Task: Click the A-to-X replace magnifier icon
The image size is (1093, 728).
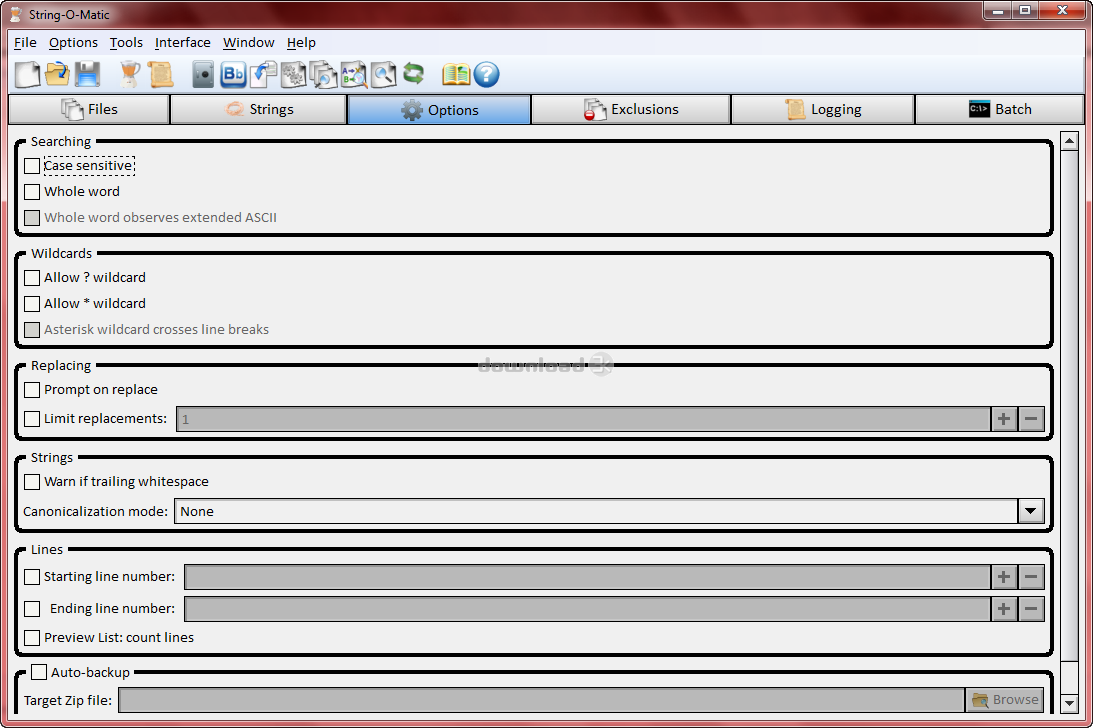Action: click(353, 74)
